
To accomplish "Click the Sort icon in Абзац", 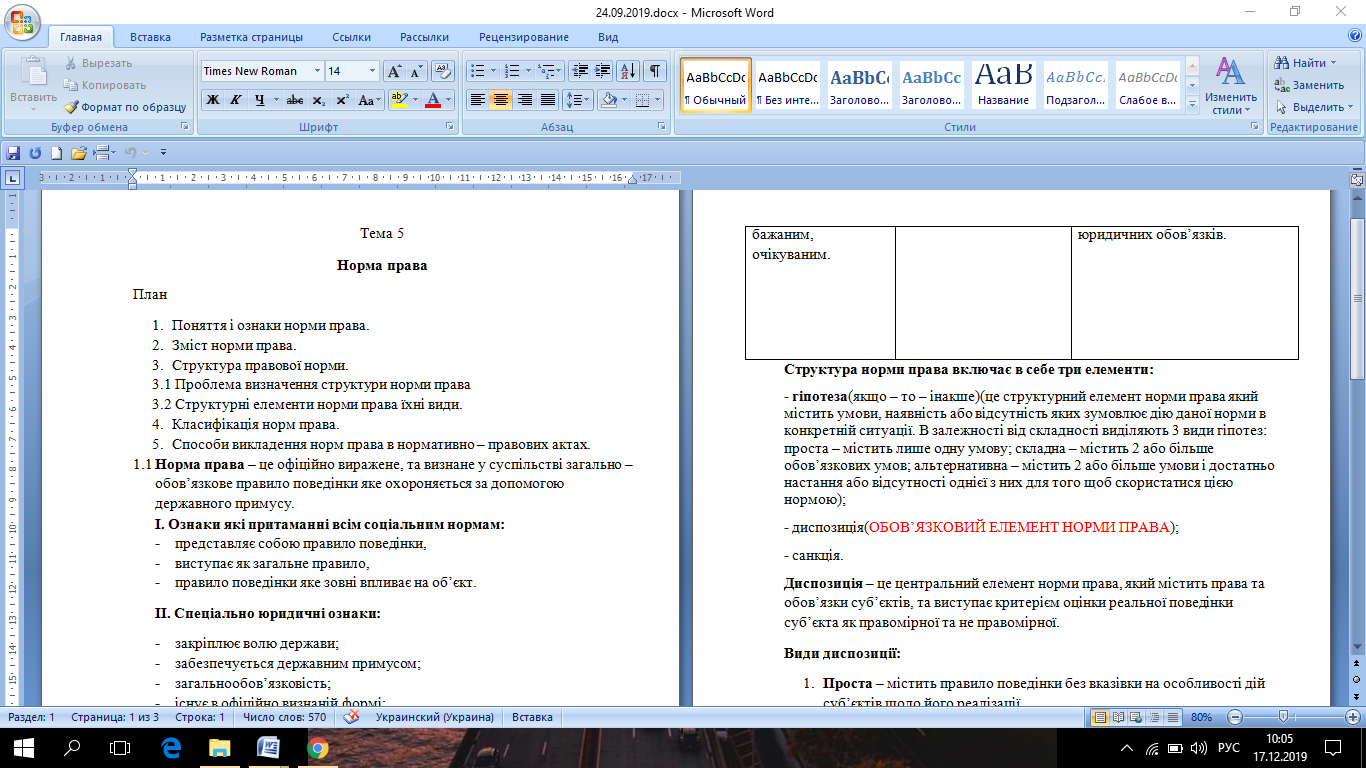I will pos(628,71).
